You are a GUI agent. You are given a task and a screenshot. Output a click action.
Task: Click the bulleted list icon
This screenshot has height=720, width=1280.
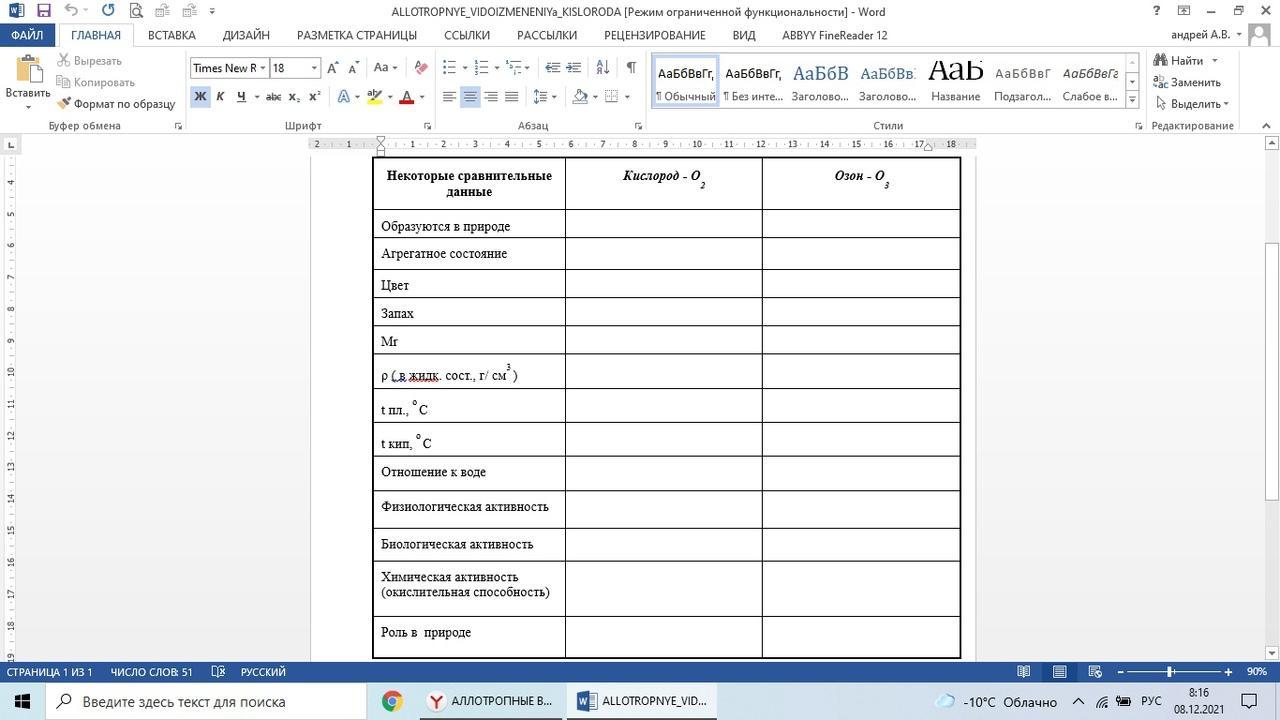449,68
